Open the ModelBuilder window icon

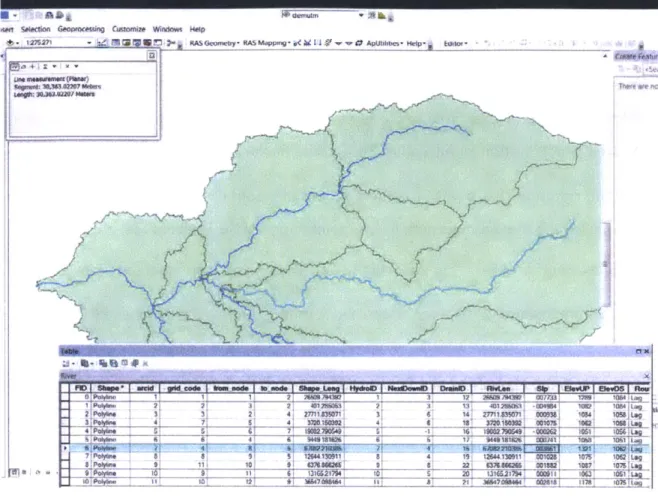170,43
